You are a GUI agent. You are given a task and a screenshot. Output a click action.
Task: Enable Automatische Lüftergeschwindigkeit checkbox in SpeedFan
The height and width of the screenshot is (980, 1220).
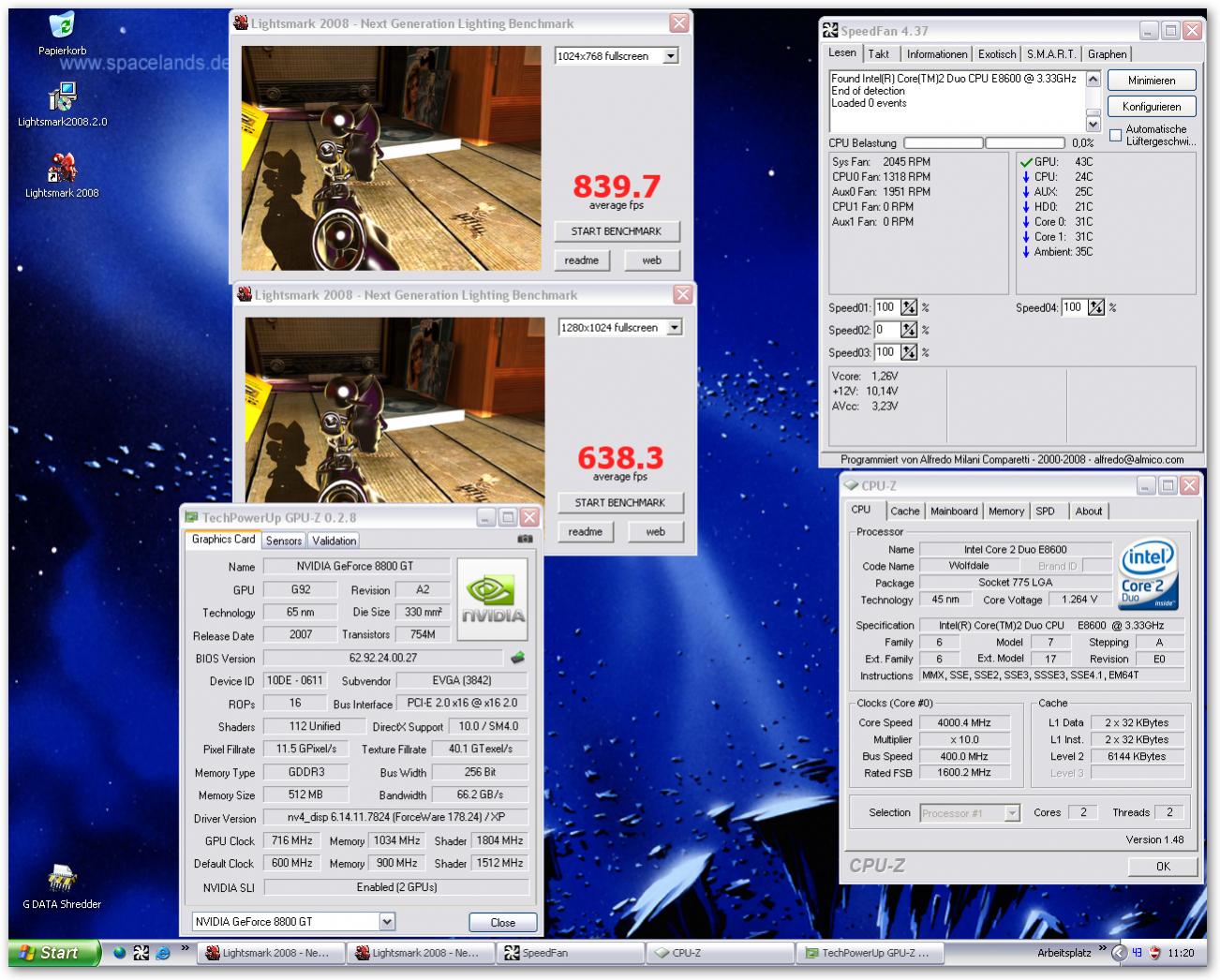1115,135
